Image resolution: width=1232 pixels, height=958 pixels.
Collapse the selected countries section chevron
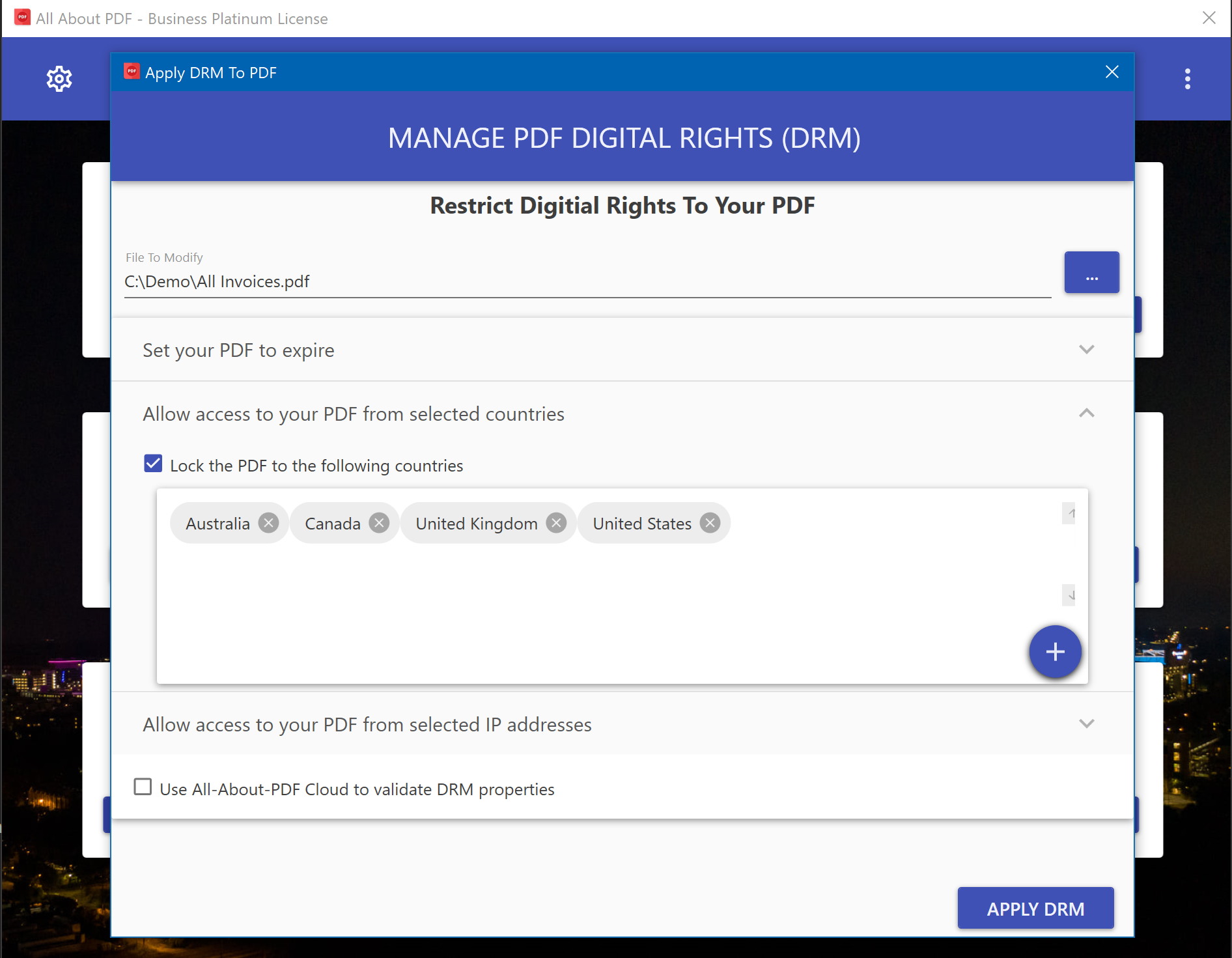[1086, 414]
